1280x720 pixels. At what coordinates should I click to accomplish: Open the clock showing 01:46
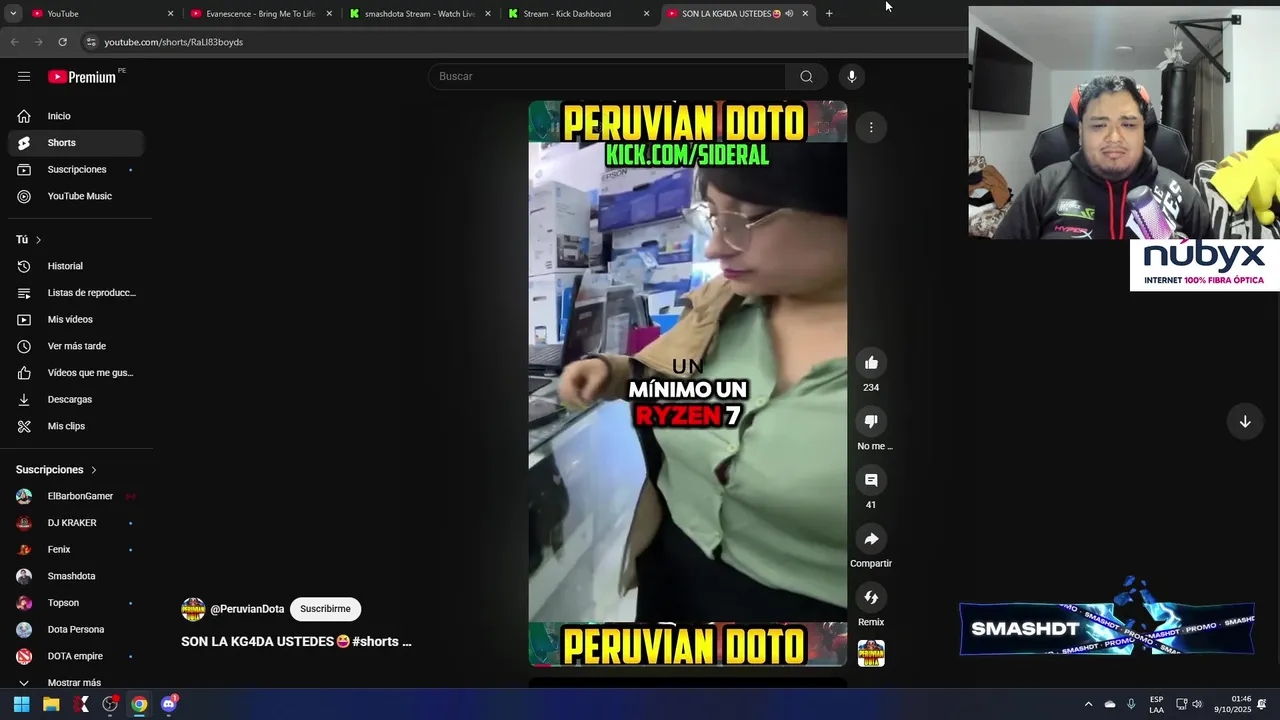coord(1233,704)
